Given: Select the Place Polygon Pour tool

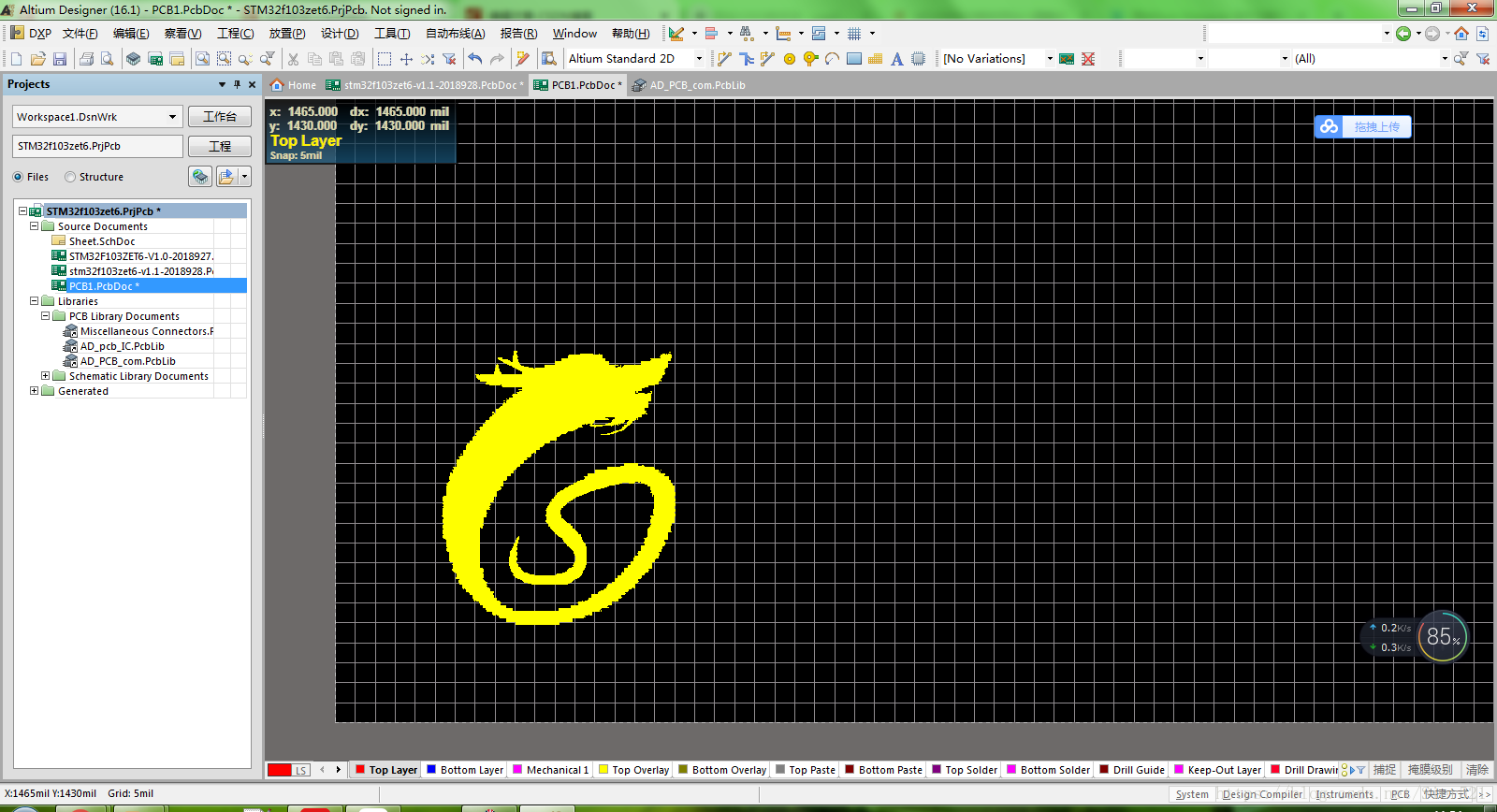Looking at the screenshot, I should click(876, 59).
